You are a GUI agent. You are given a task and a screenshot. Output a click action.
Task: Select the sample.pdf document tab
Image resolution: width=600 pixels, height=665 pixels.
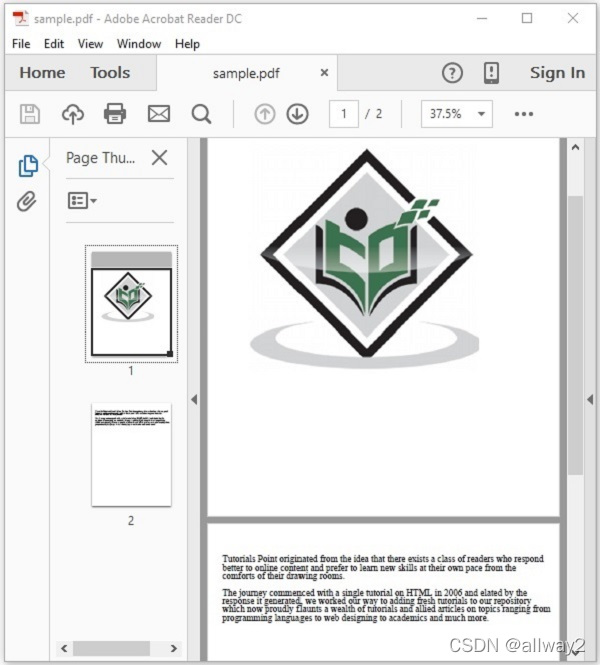click(246, 73)
